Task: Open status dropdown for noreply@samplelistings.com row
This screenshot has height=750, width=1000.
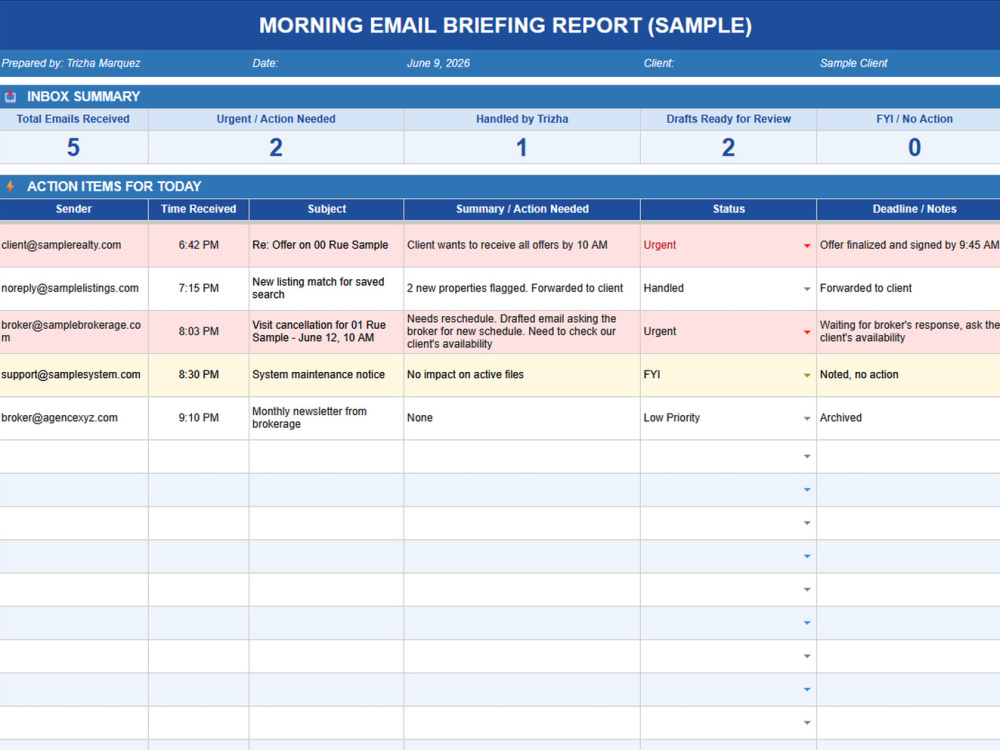Action: click(807, 289)
